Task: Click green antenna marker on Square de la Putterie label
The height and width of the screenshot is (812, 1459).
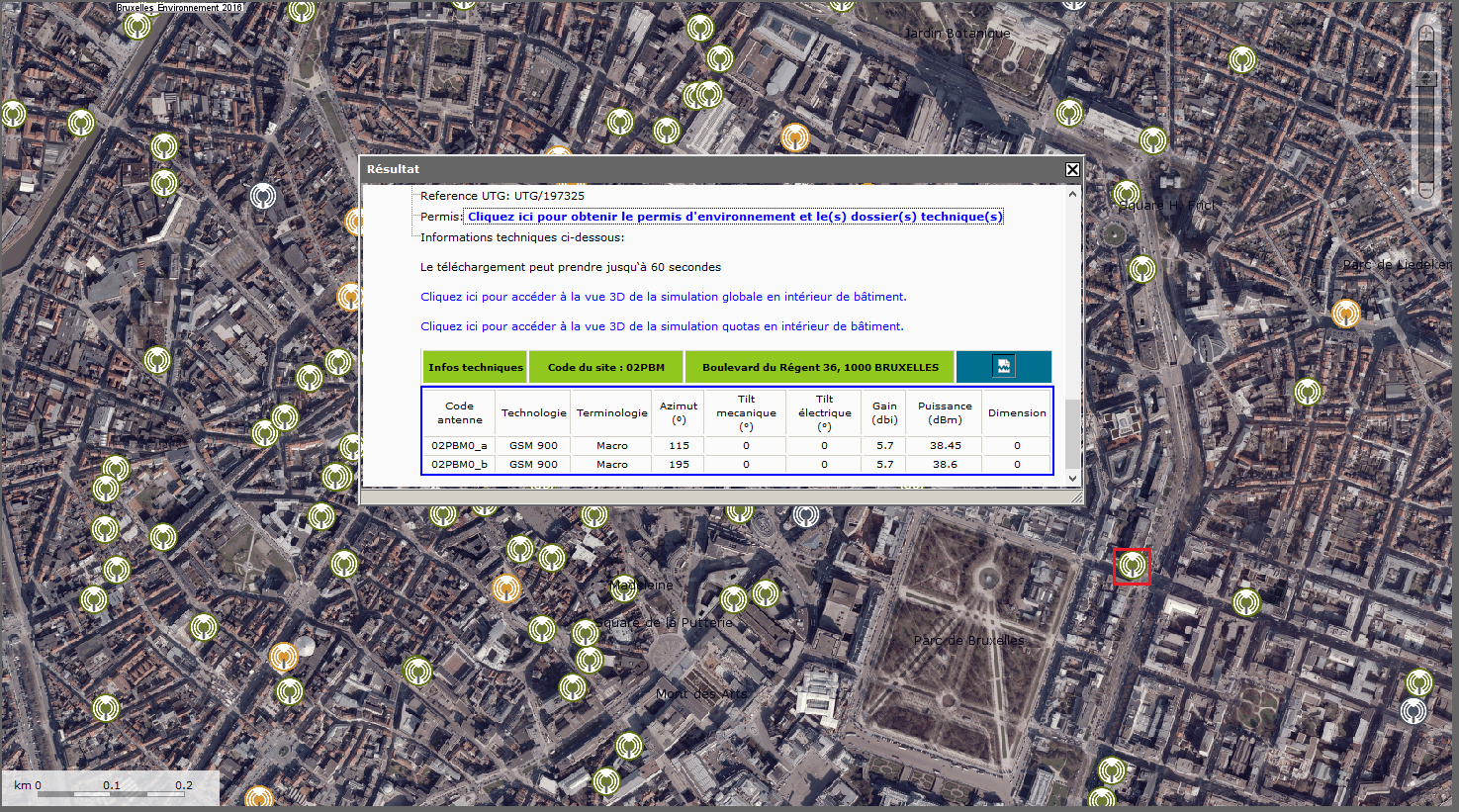Action: coord(585,632)
